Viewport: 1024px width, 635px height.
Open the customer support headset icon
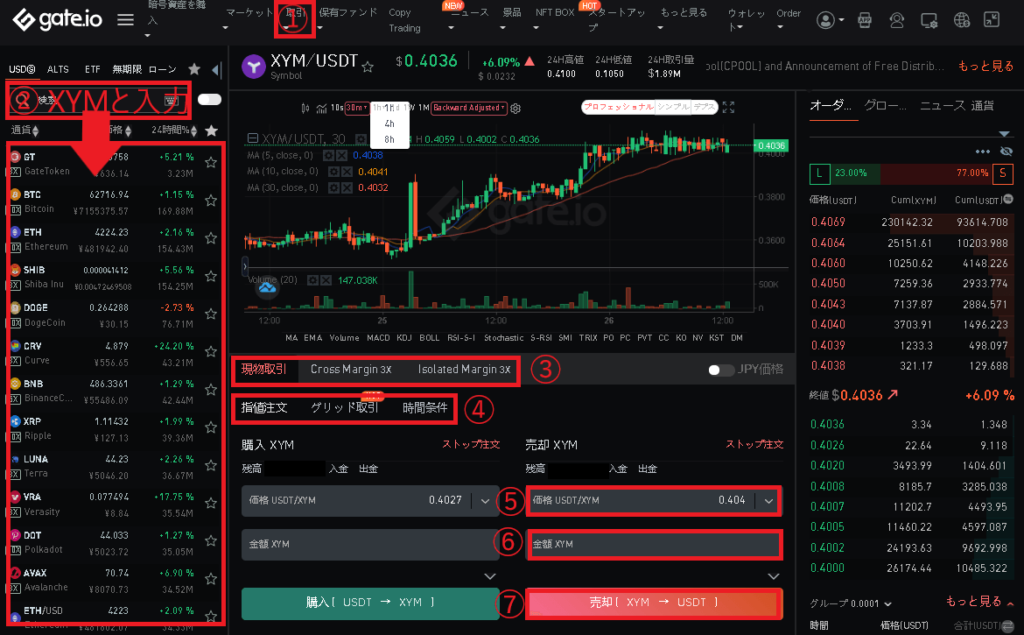click(x=897, y=20)
